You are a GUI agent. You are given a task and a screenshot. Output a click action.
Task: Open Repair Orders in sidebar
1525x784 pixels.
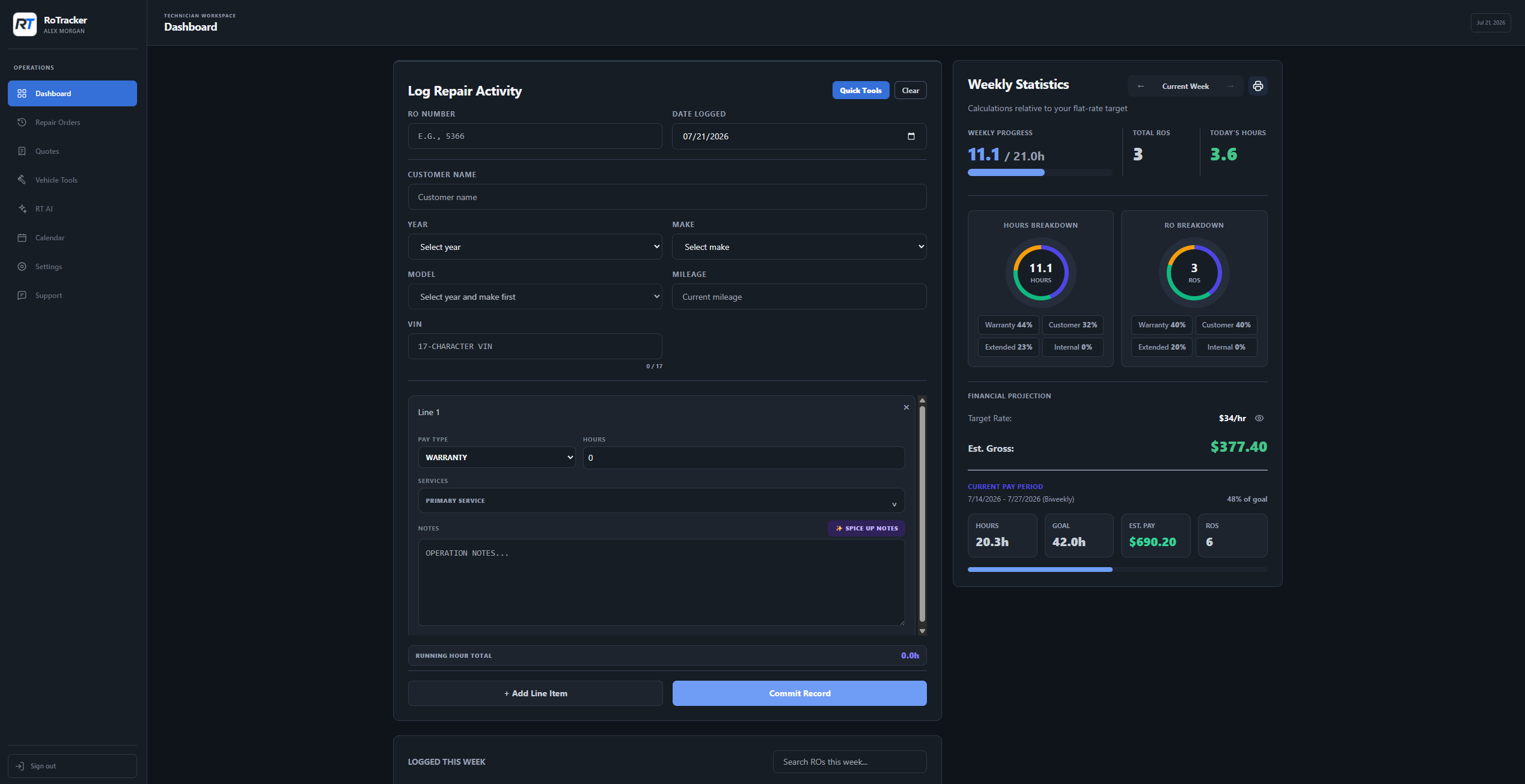[72, 123]
